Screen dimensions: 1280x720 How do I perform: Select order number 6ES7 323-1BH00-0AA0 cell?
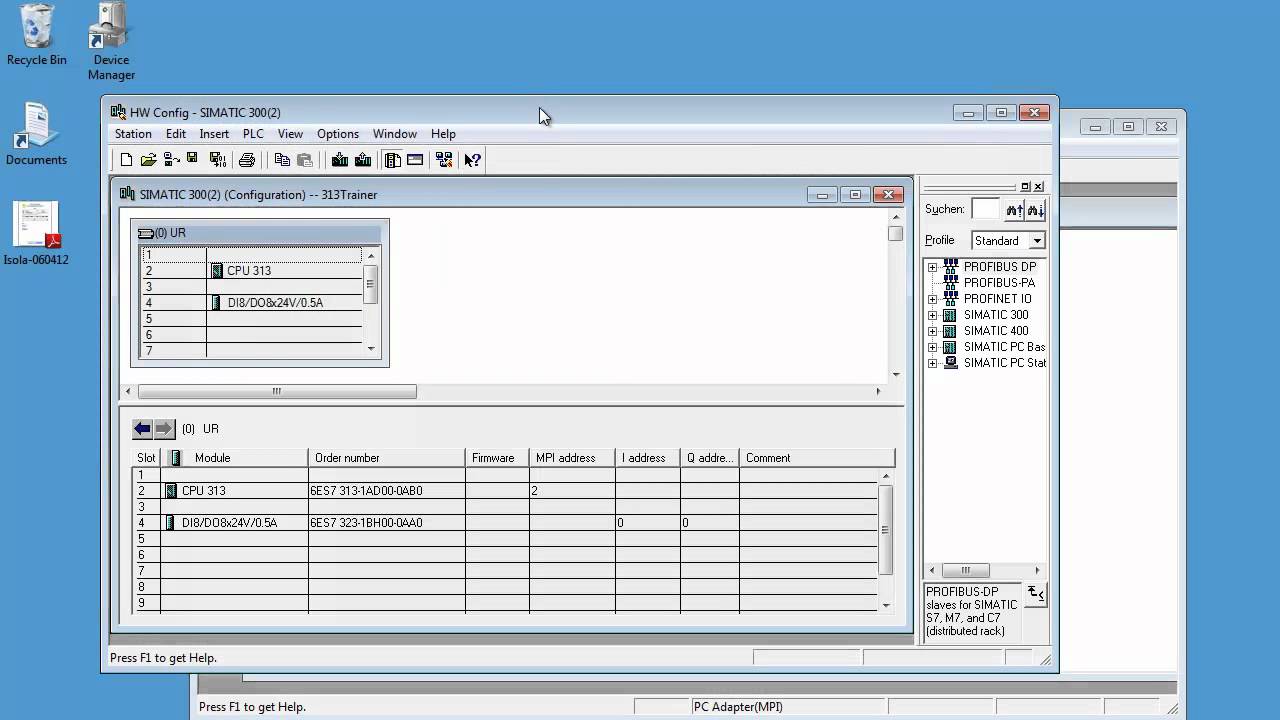coord(387,523)
